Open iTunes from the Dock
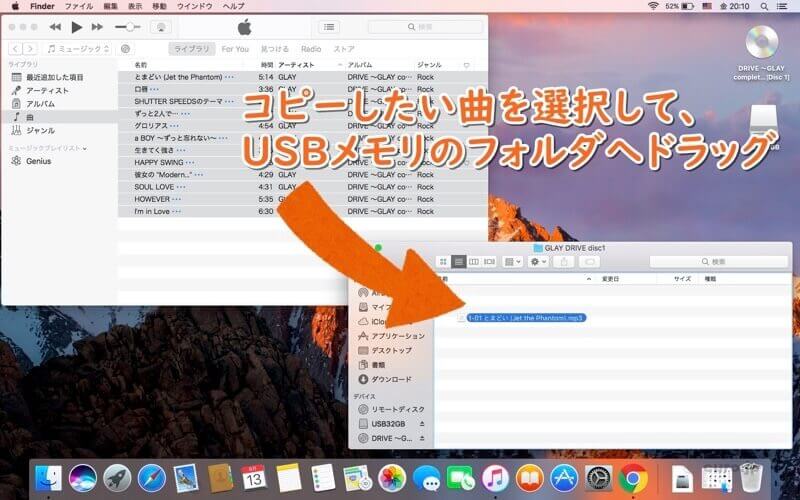This screenshot has height=500, width=800. [x=495, y=478]
